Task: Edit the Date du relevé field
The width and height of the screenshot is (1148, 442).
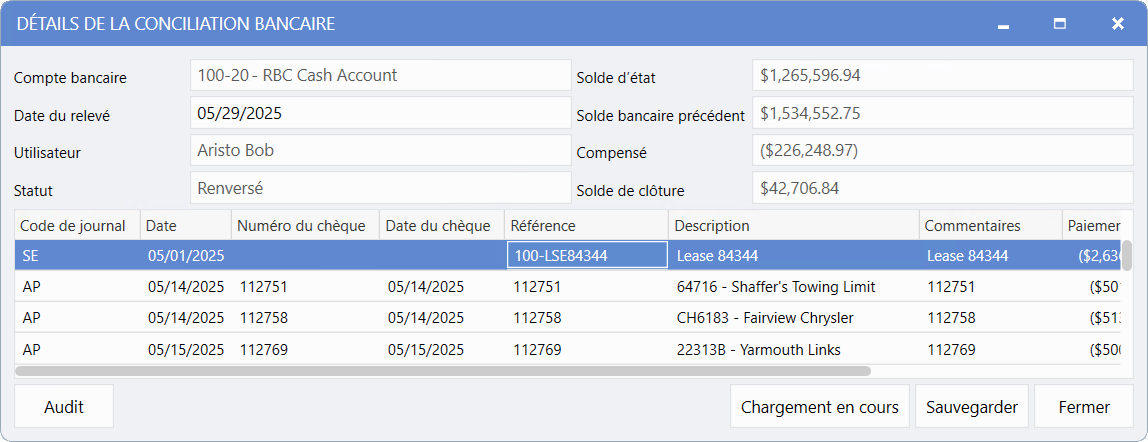Action: pyautogui.click(x=380, y=113)
